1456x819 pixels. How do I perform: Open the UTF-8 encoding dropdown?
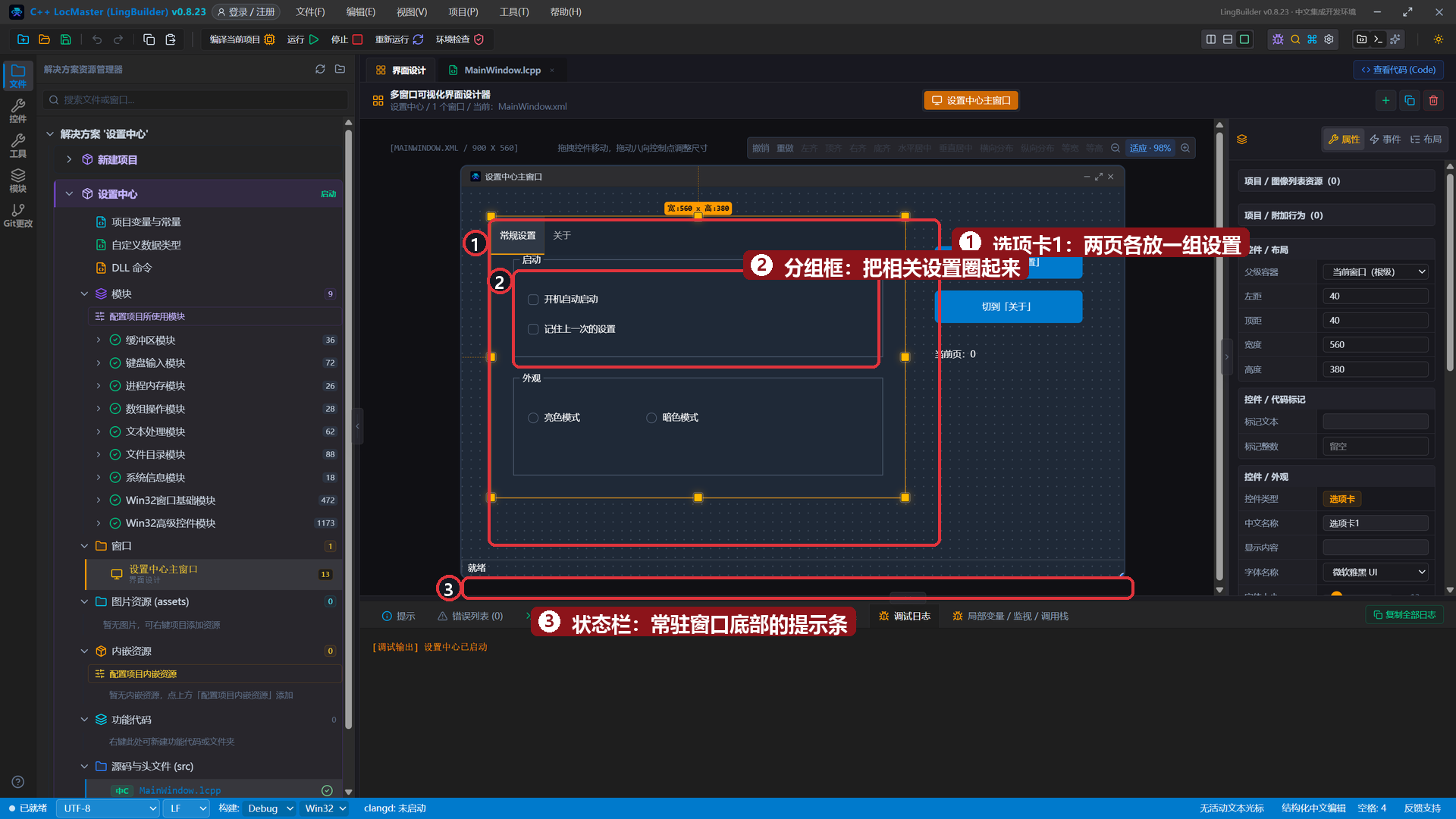[x=108, y=808]
